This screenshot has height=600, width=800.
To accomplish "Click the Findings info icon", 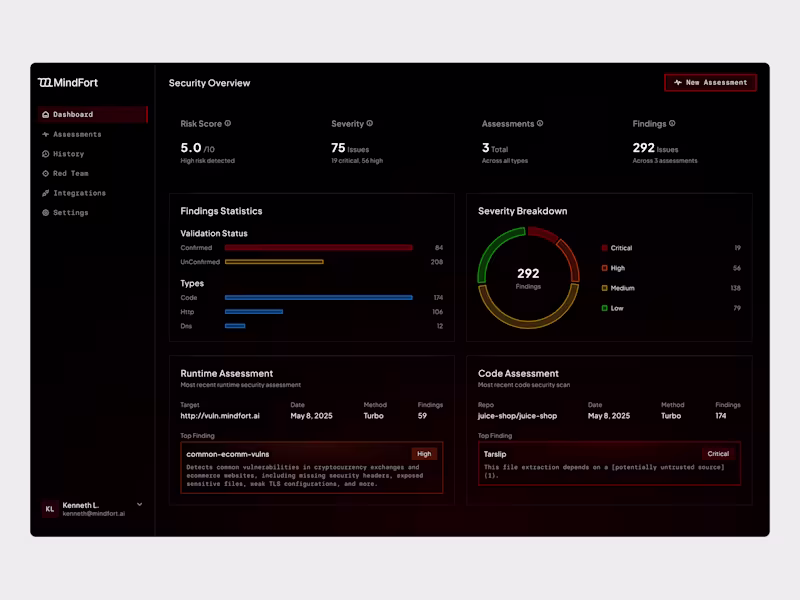I will [672, 123].
